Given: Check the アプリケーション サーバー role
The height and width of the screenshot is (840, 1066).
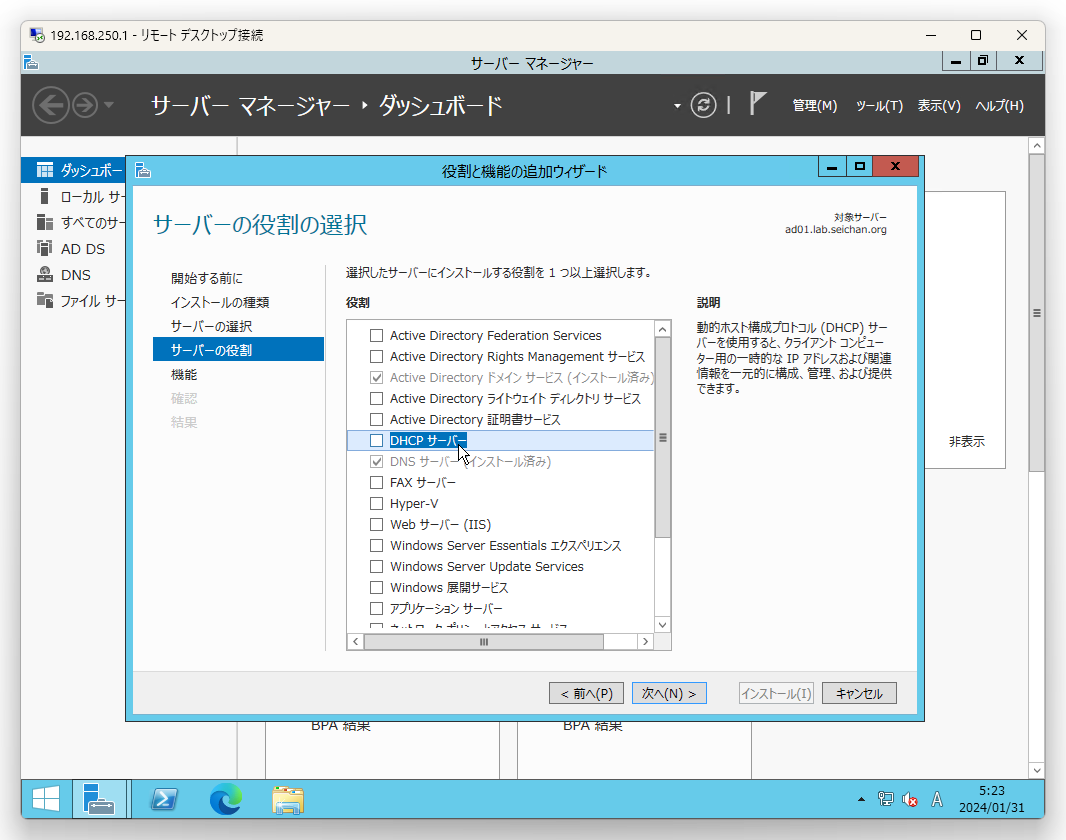Looking at the screenshot, I should pyautogui.click(x=376, y=609).
